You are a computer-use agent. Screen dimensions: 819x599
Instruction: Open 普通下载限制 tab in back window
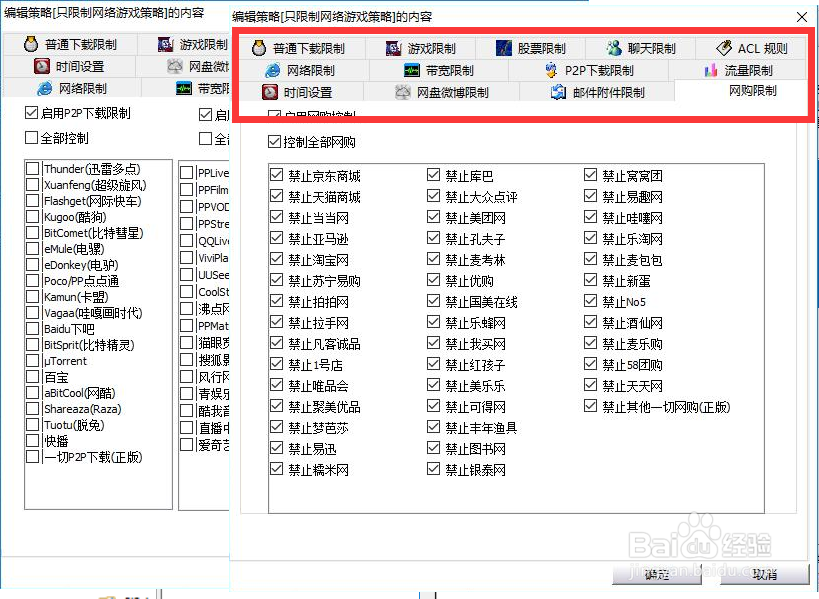pos(69,44)
